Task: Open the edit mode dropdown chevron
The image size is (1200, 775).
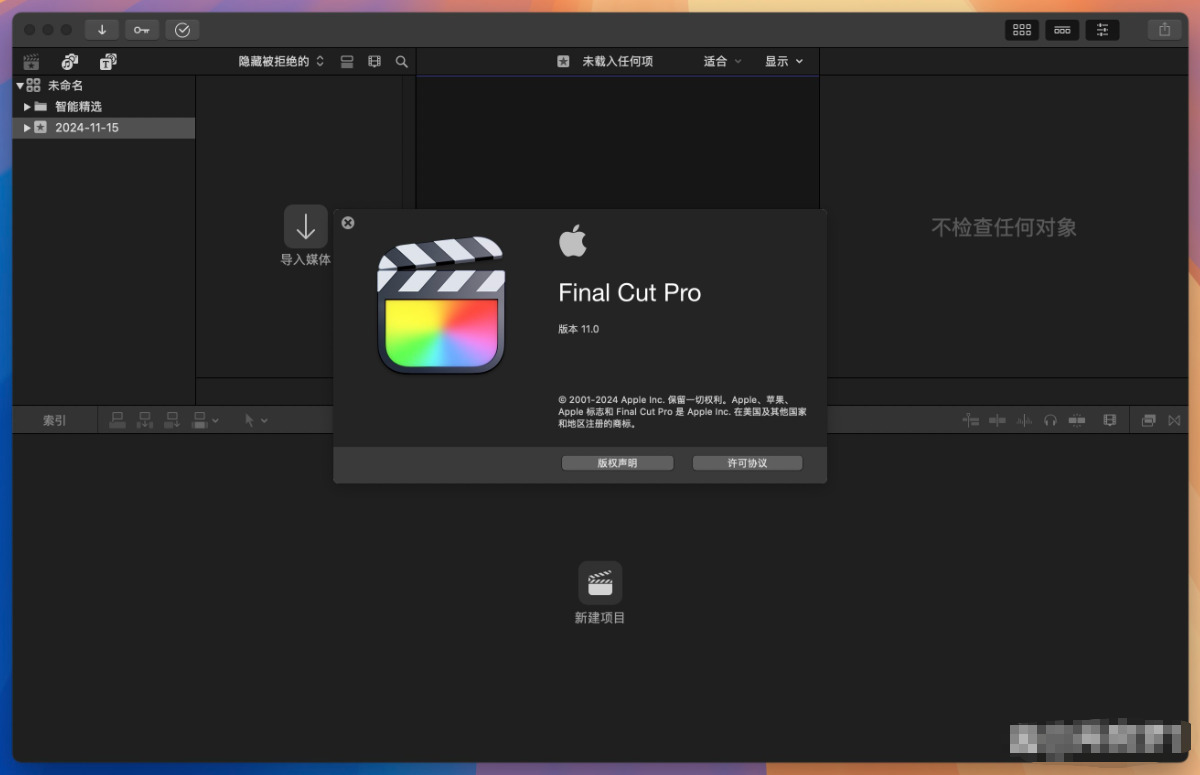Action: coord(215,421)
